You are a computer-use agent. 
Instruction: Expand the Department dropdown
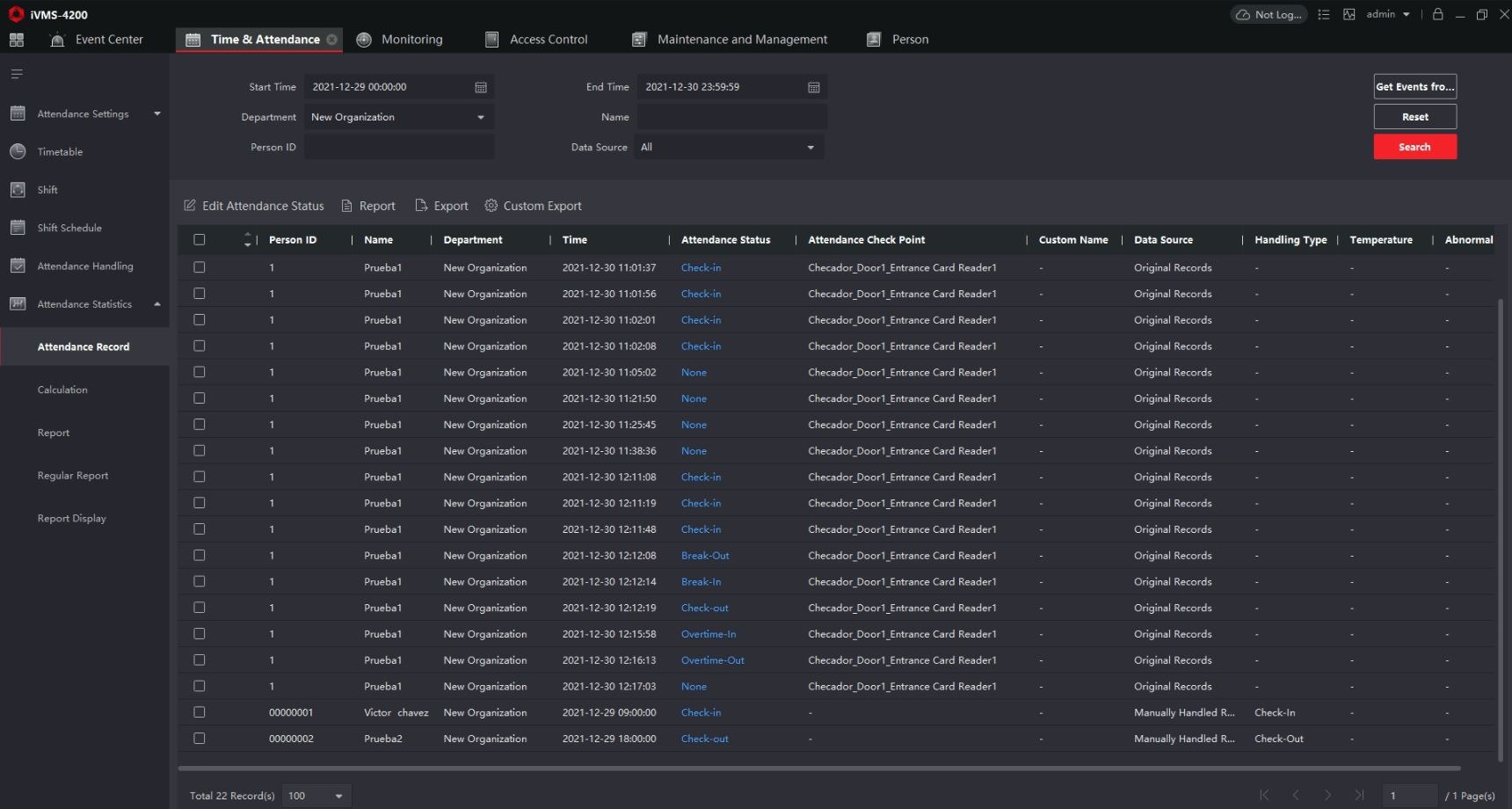click(398, 117)
